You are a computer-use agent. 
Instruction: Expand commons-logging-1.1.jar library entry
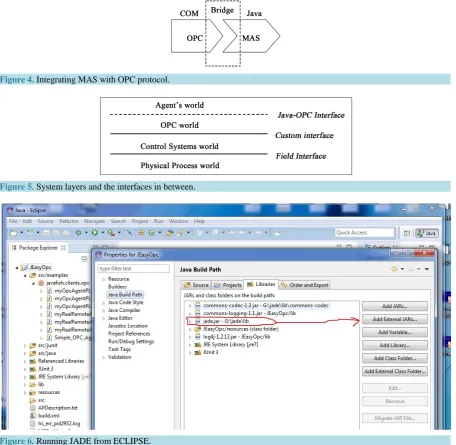[190, 313]
